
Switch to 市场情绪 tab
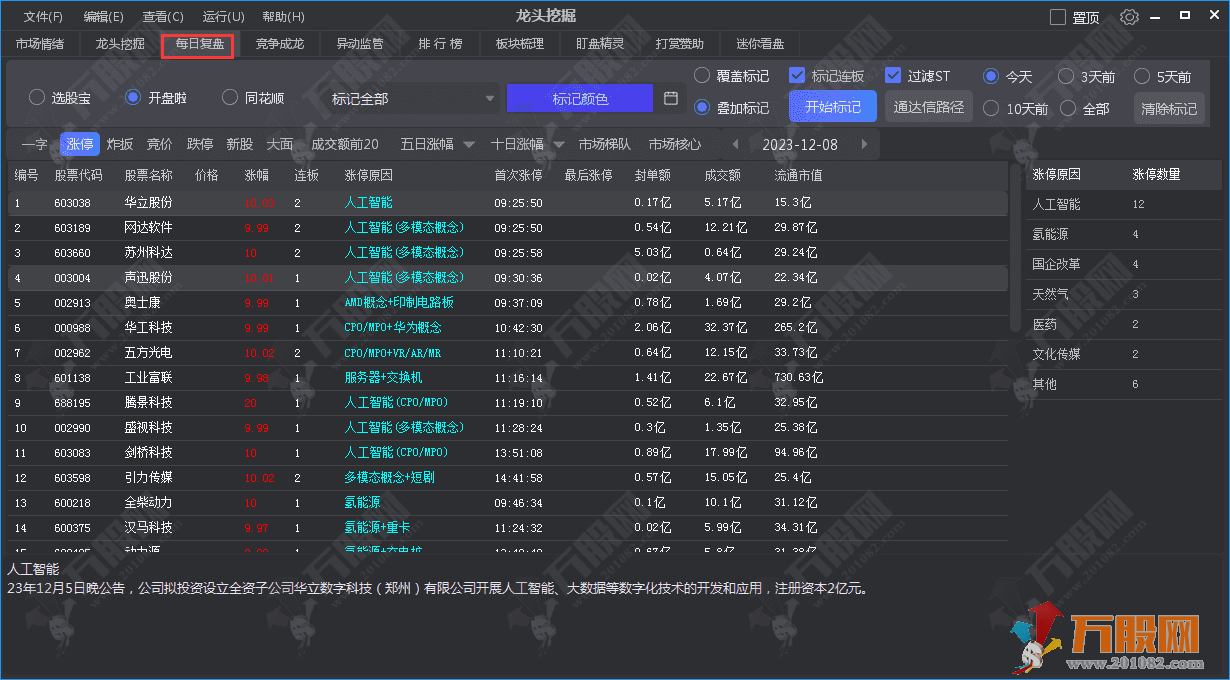point(40,44)
